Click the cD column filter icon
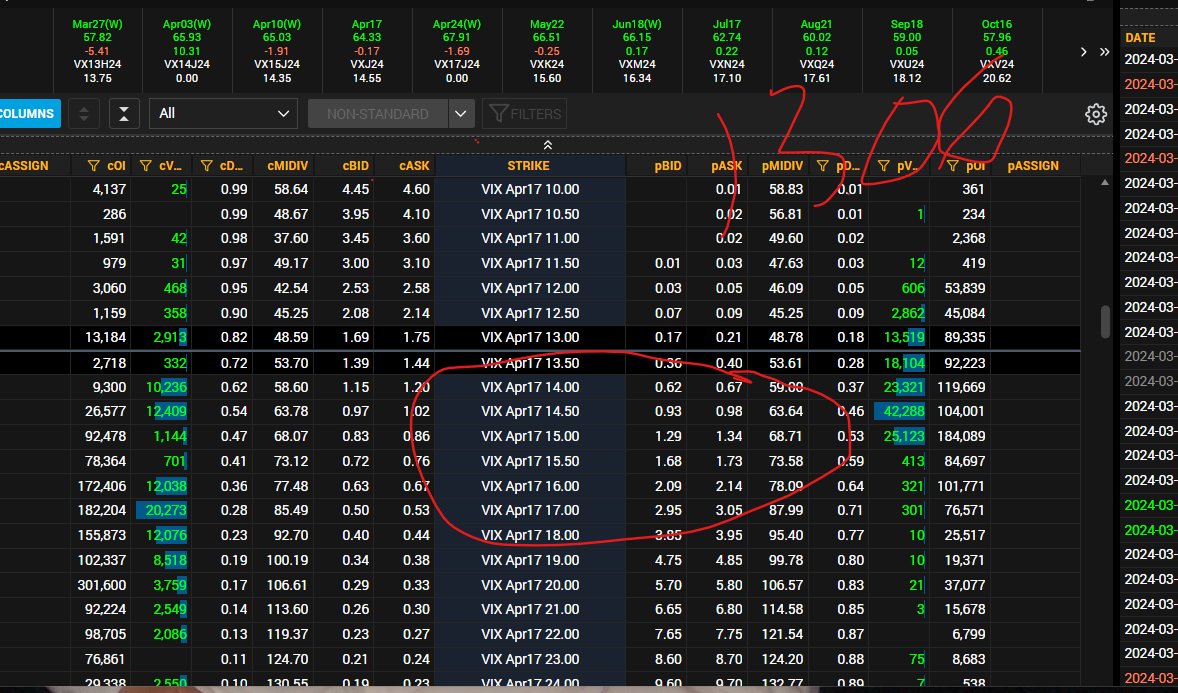This screenshot has height=693, width=1178. tap(207, 166)
